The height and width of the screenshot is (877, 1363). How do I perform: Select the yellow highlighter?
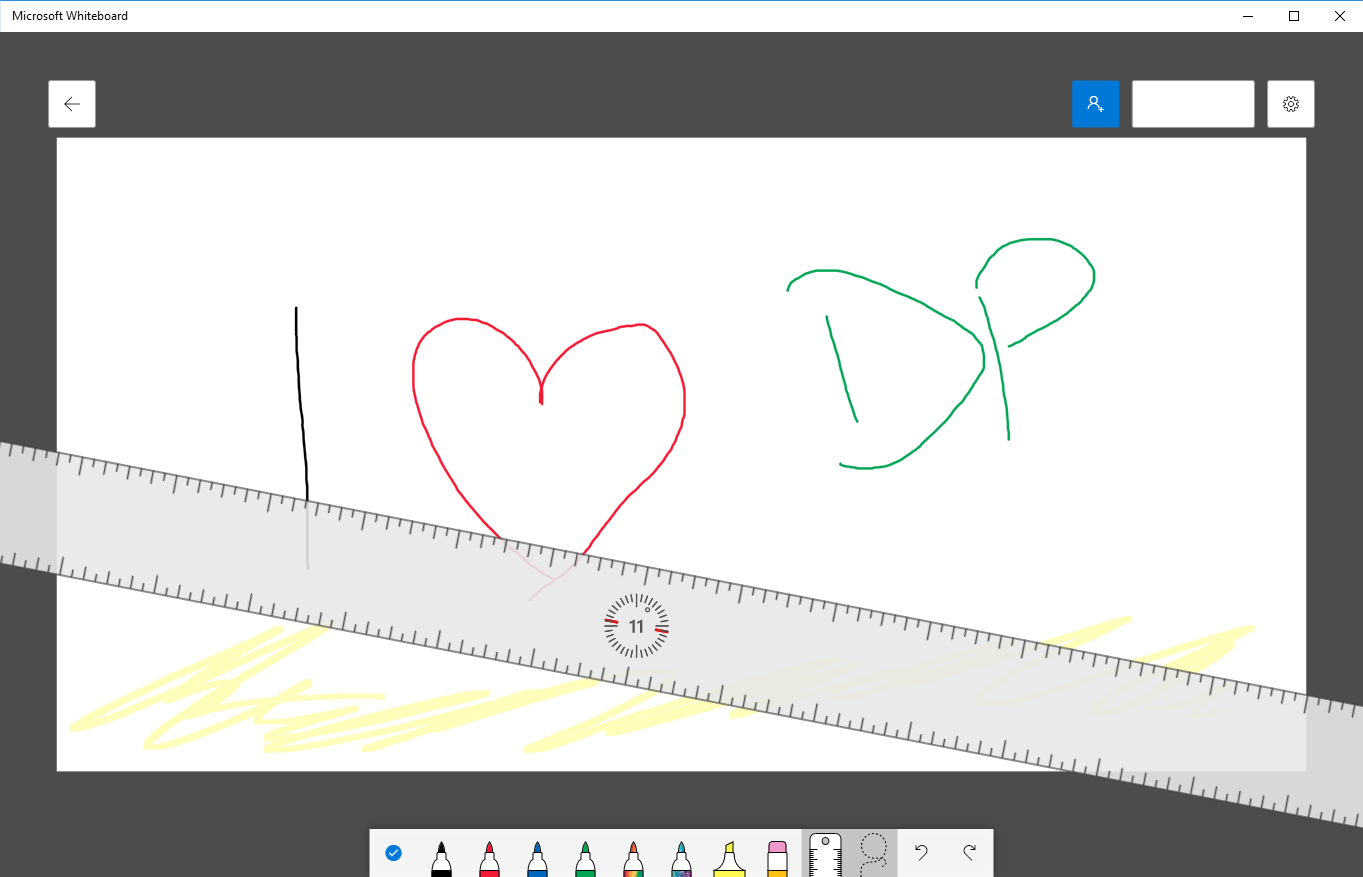(x=729, y=859)
